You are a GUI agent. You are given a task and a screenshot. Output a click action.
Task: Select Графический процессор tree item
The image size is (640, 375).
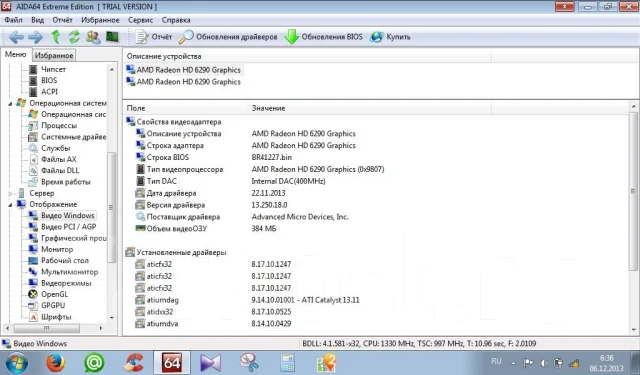pos(73,238)
